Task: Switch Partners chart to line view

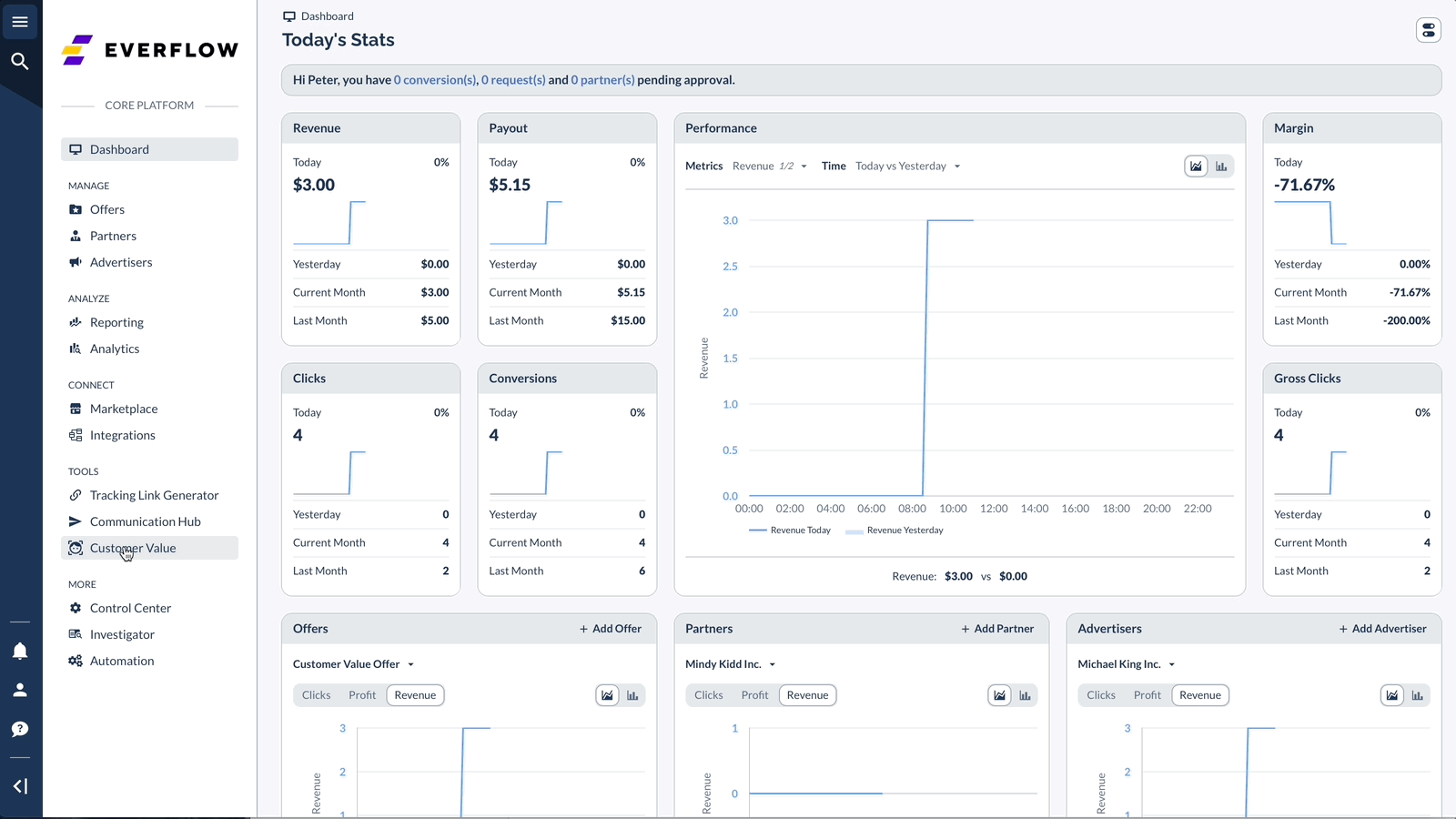Action: [1000, 695]
